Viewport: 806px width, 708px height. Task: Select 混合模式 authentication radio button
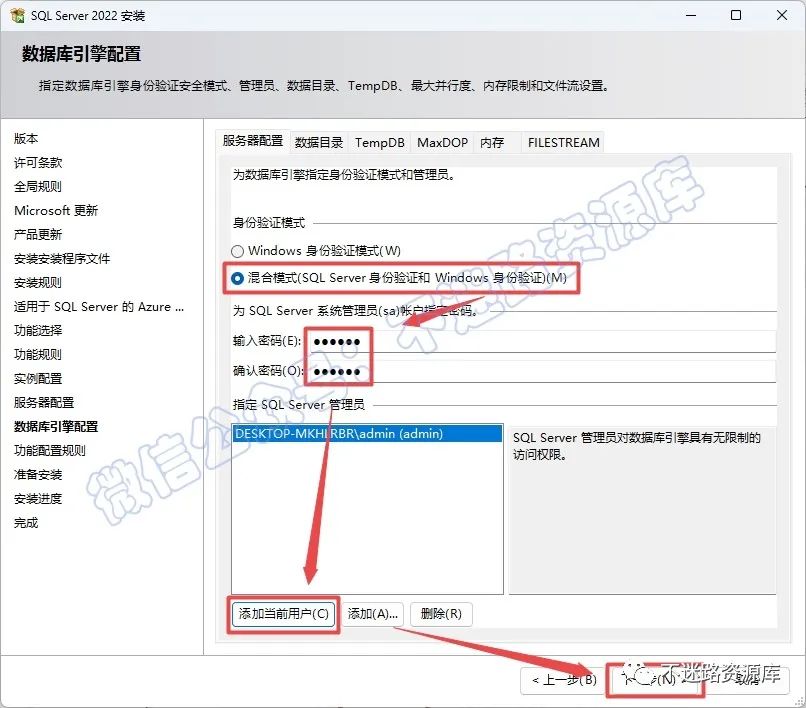[x=237, y=278]
